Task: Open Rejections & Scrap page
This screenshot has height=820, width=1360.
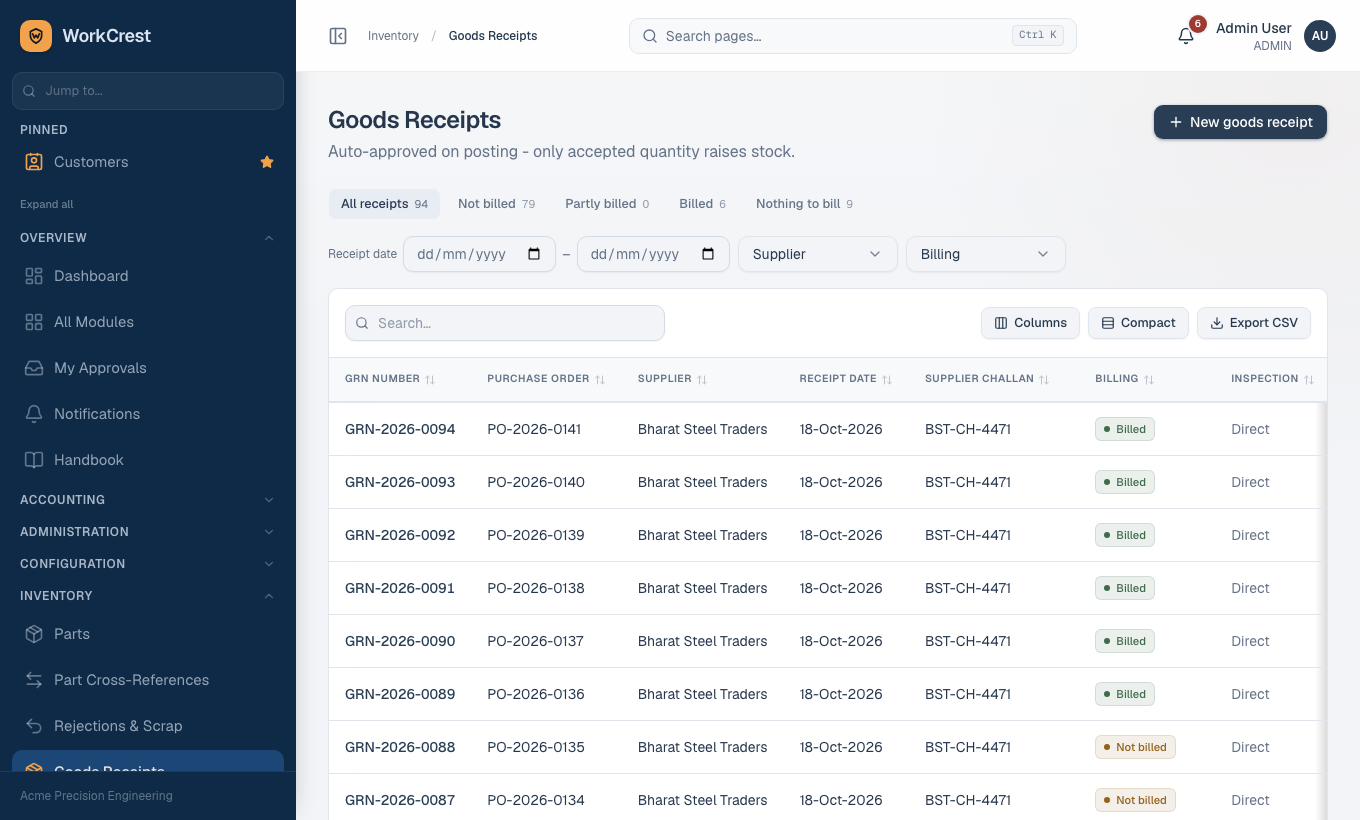Action: (148, 726)
